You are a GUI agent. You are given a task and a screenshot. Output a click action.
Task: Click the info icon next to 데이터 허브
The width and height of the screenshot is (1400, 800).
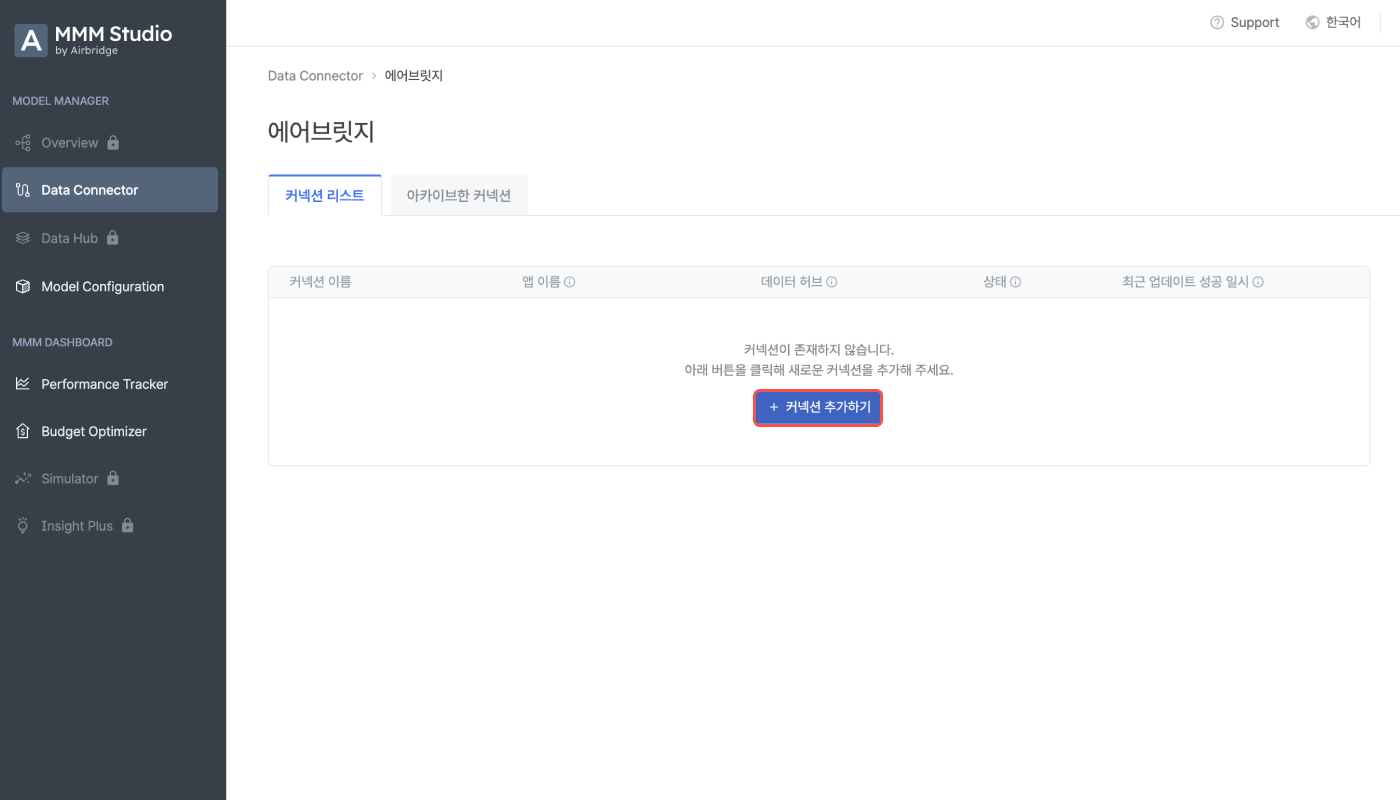click(x=832, y=282)
